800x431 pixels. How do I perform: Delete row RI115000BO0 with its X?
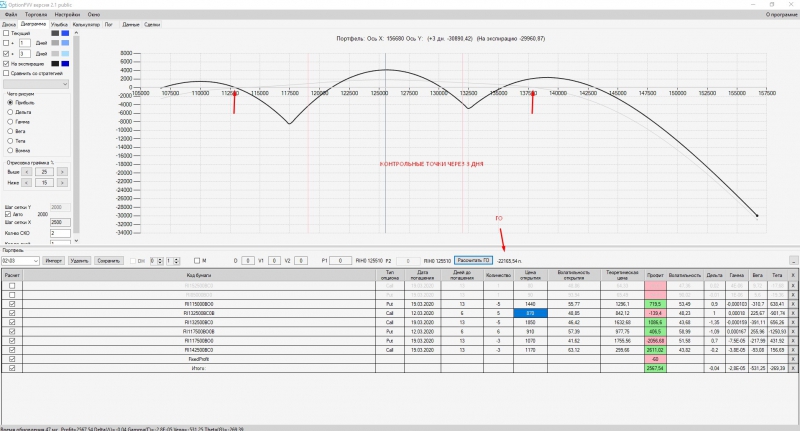coord(793,304)
